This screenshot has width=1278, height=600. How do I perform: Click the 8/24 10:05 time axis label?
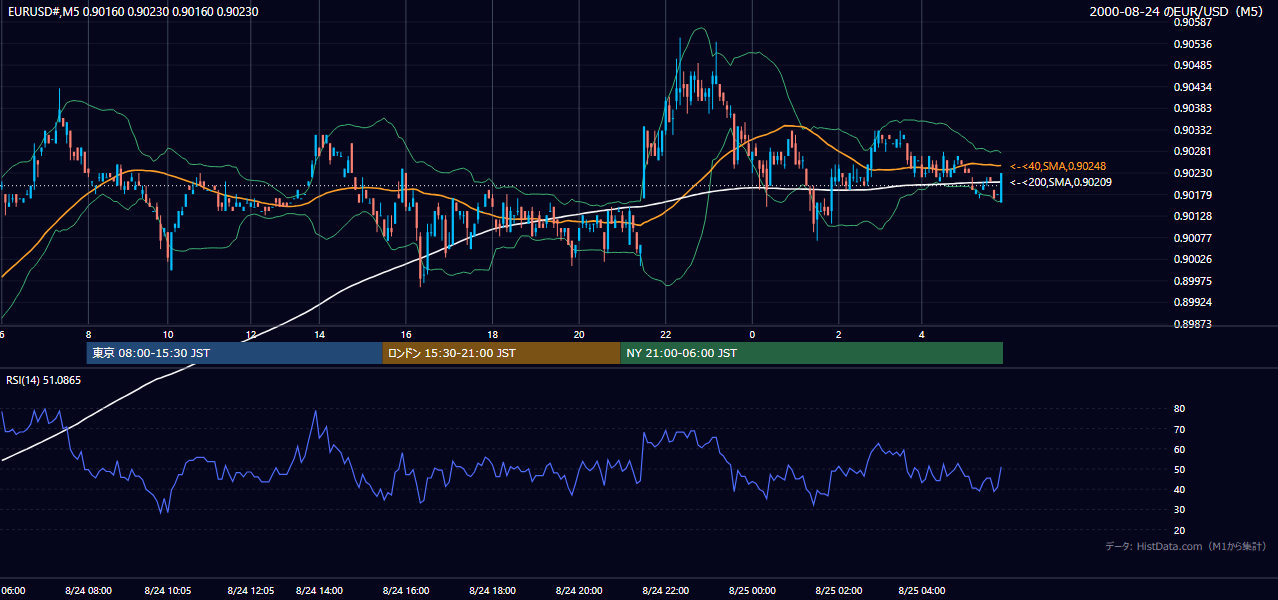(168, 590)
